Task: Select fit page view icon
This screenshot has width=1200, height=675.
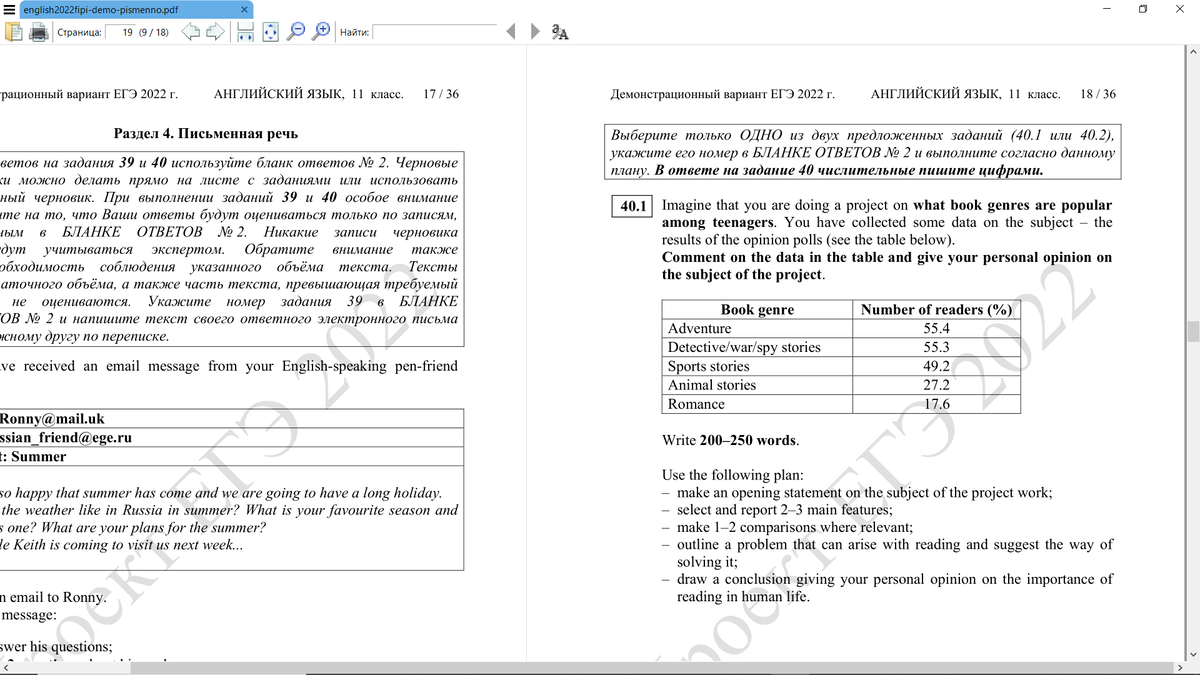Action: 270,32
